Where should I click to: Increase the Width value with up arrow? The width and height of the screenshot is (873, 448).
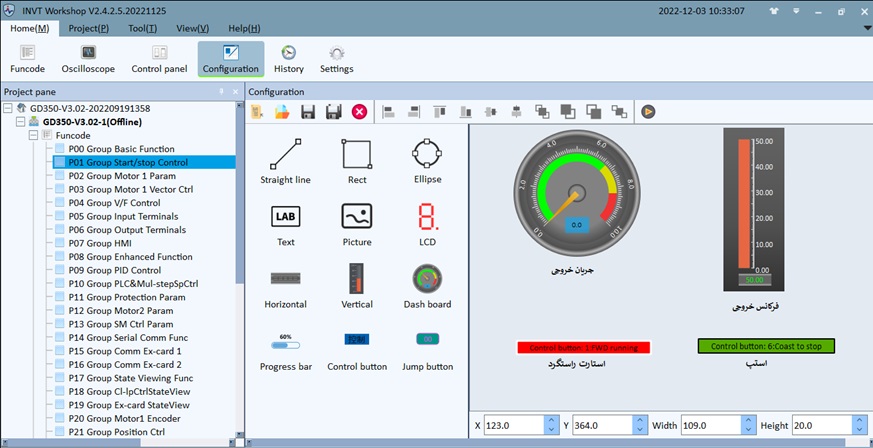tap(748, 421)
